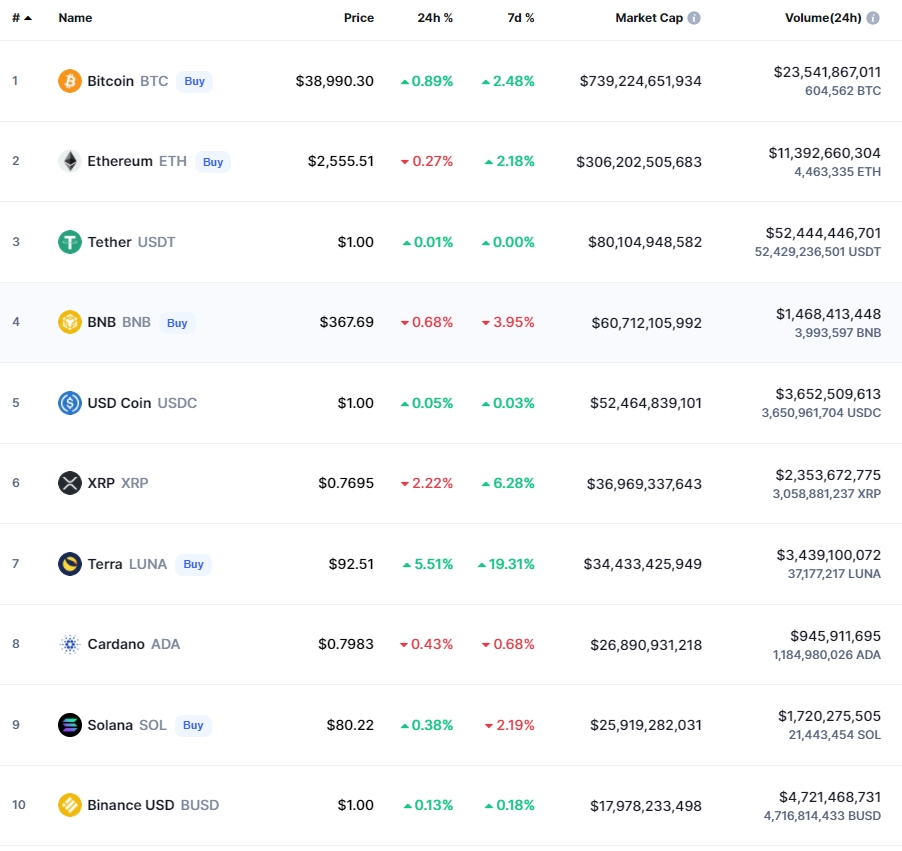This screenshot has width=902, height=851.
Task: Sort table by Name column header
Action: click(75, 18)
